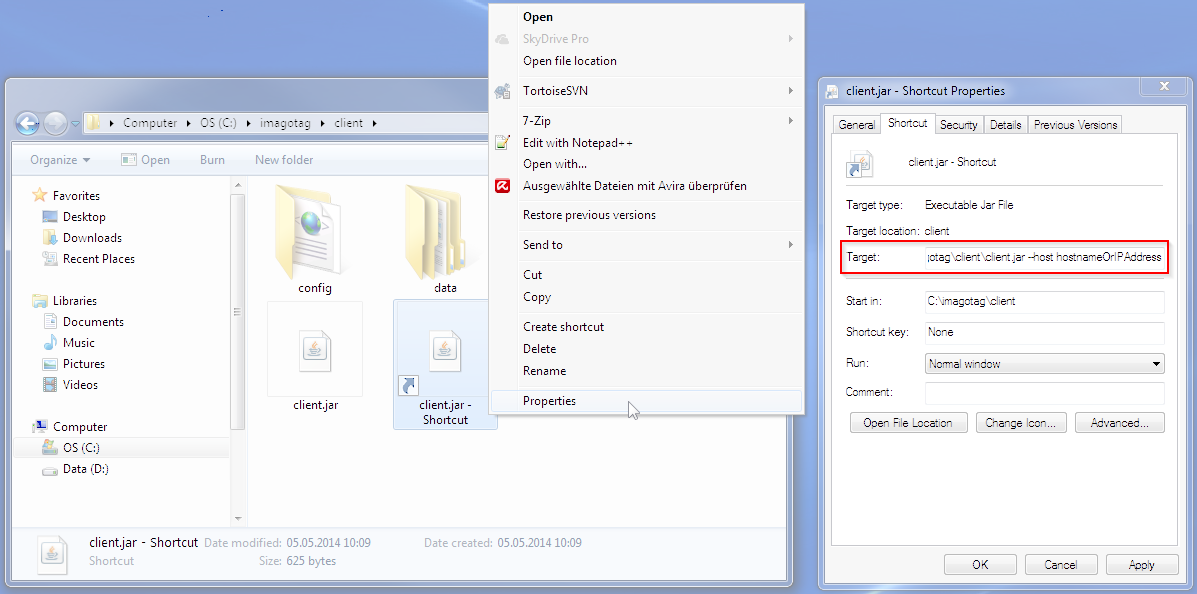Click the Open File Location button
The image size is (1197, 594).
point(908,422)
